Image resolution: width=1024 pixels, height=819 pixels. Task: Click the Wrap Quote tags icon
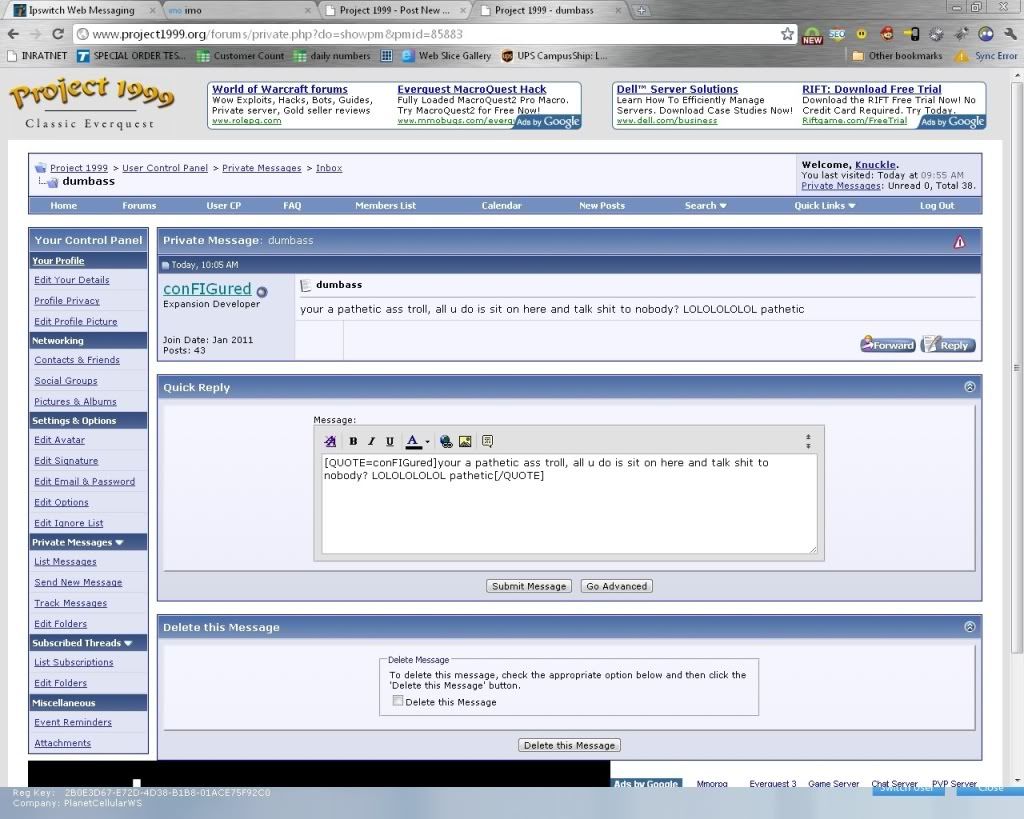pyautogui.click(x=487, y=442)
